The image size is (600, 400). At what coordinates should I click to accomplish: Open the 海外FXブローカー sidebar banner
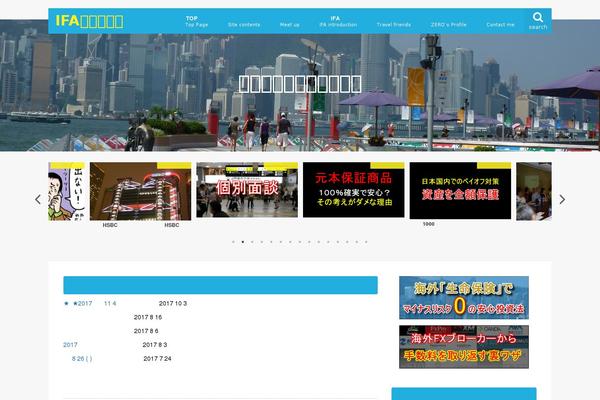click(x=464, y=347)
